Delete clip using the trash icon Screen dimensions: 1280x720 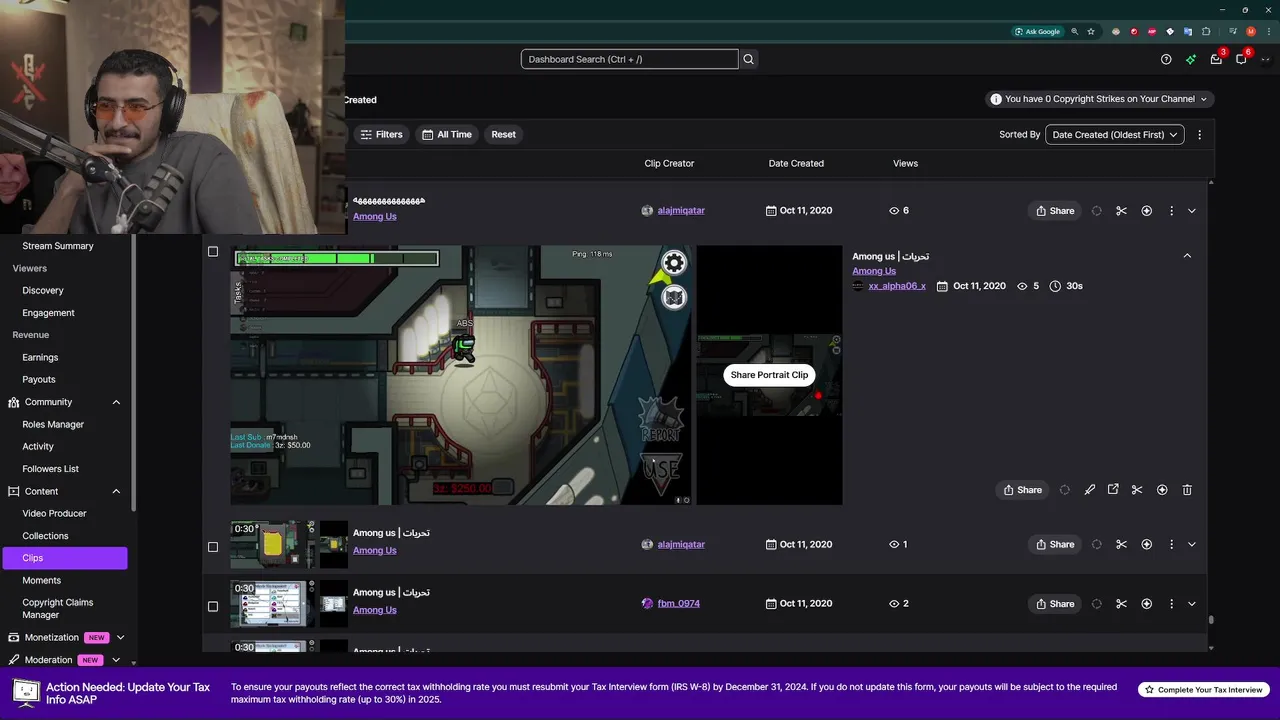click(x=1187, y=490)
